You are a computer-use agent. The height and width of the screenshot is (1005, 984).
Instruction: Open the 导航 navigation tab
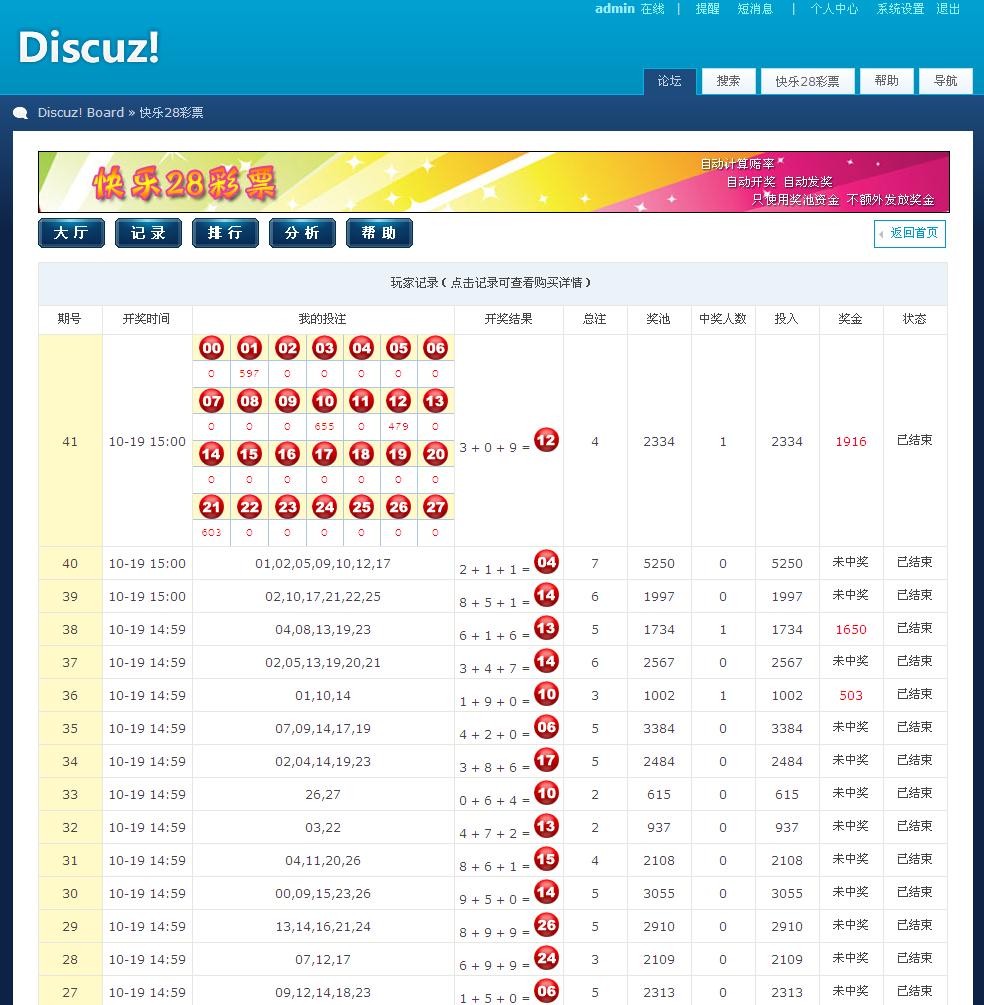[x=945, y=81]
